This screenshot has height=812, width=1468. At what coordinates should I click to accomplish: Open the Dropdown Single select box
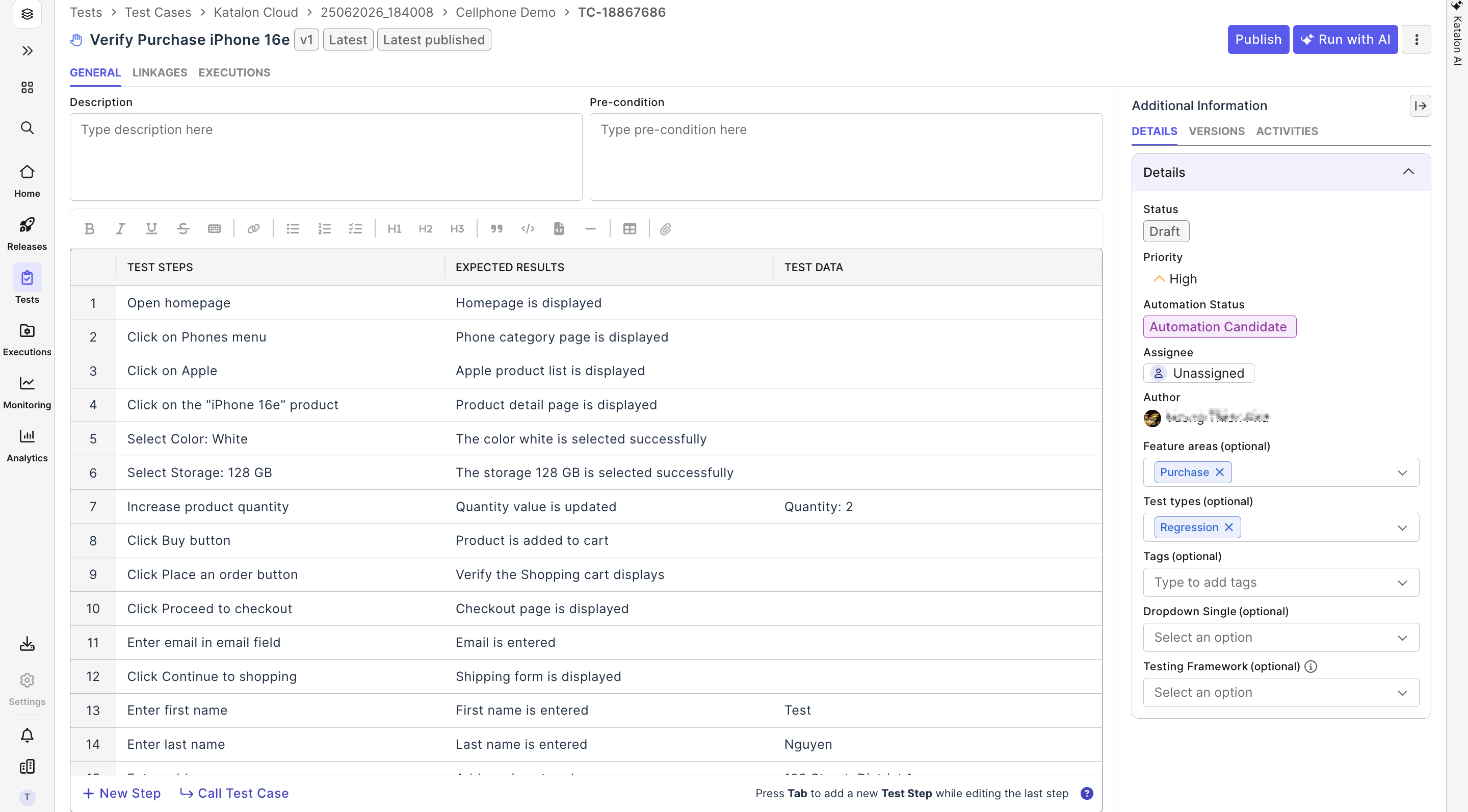click(1280, 638)
